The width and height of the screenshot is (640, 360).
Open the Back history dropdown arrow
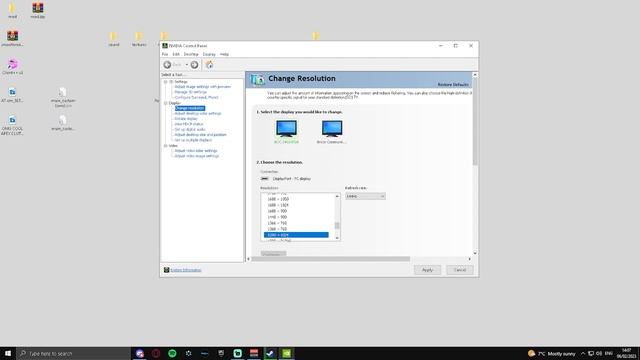click(187, 64)
